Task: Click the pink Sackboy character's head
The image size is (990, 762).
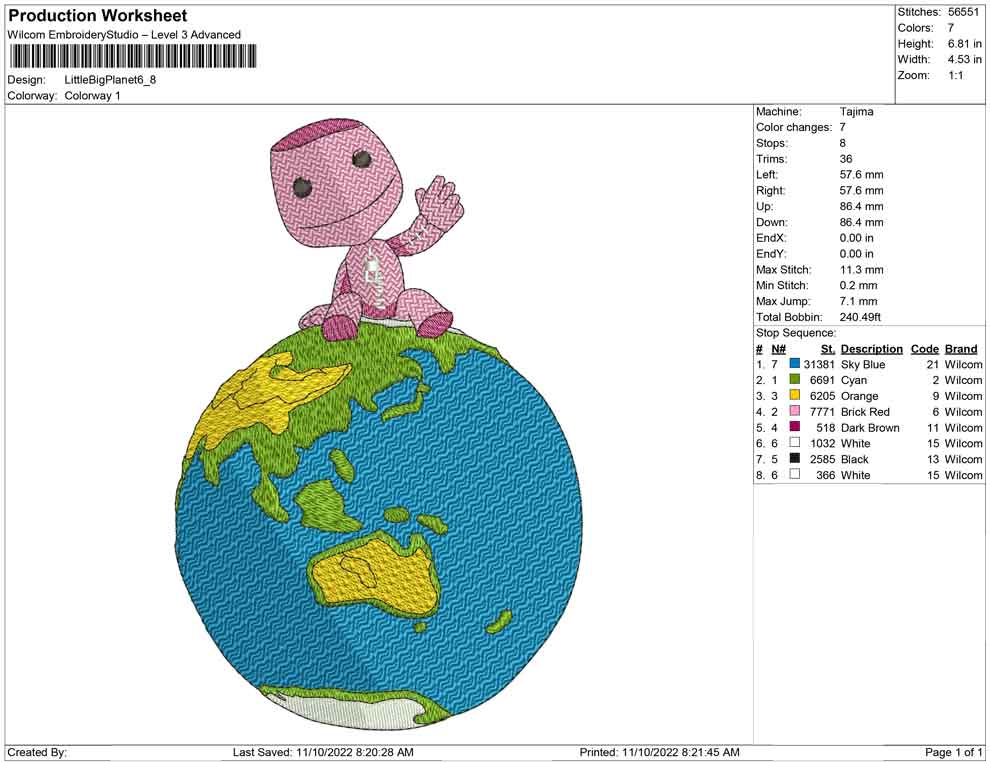Action: (336, 181)
